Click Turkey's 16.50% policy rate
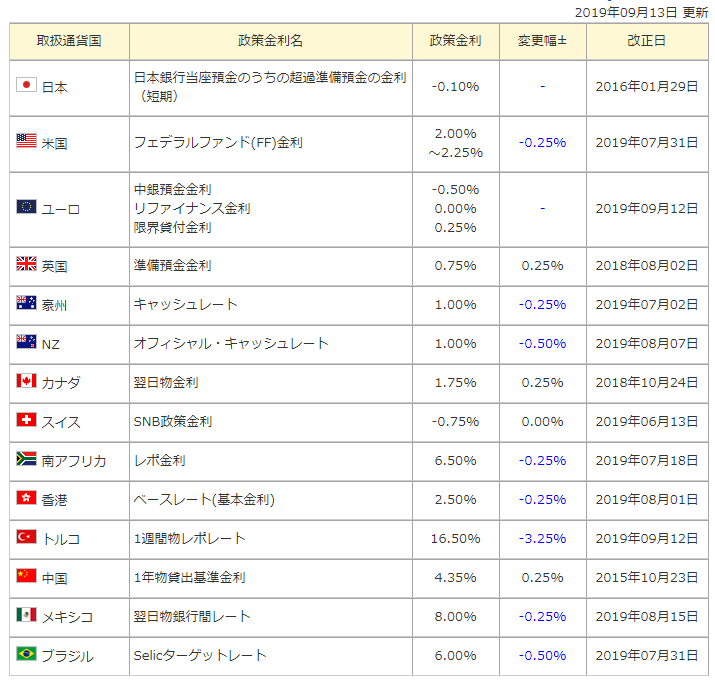Viewport: 715px width, 681px height. tap(456, 539)
